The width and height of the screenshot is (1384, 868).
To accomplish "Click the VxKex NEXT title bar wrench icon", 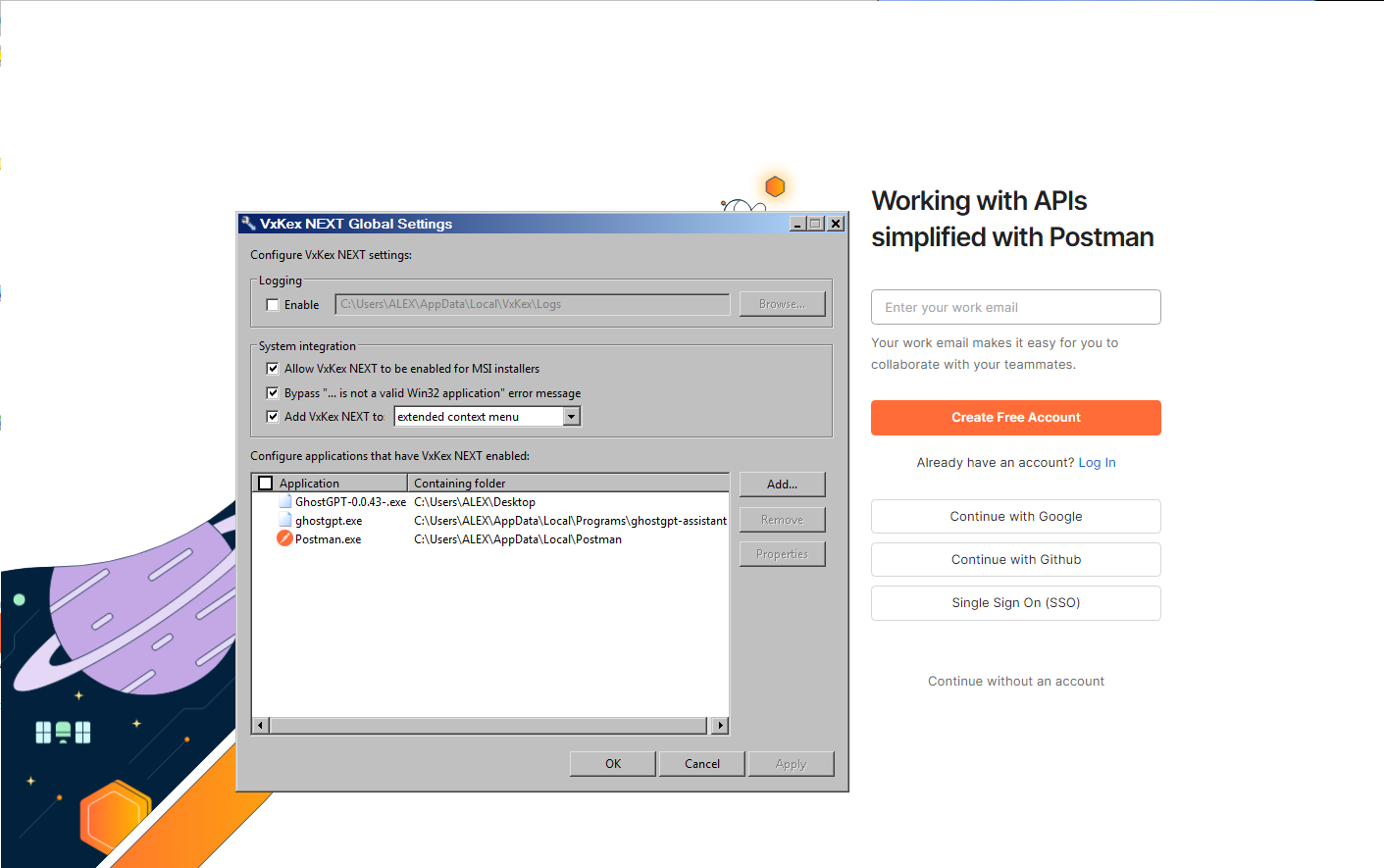I will pyautogui.click(x=248, y=224).
